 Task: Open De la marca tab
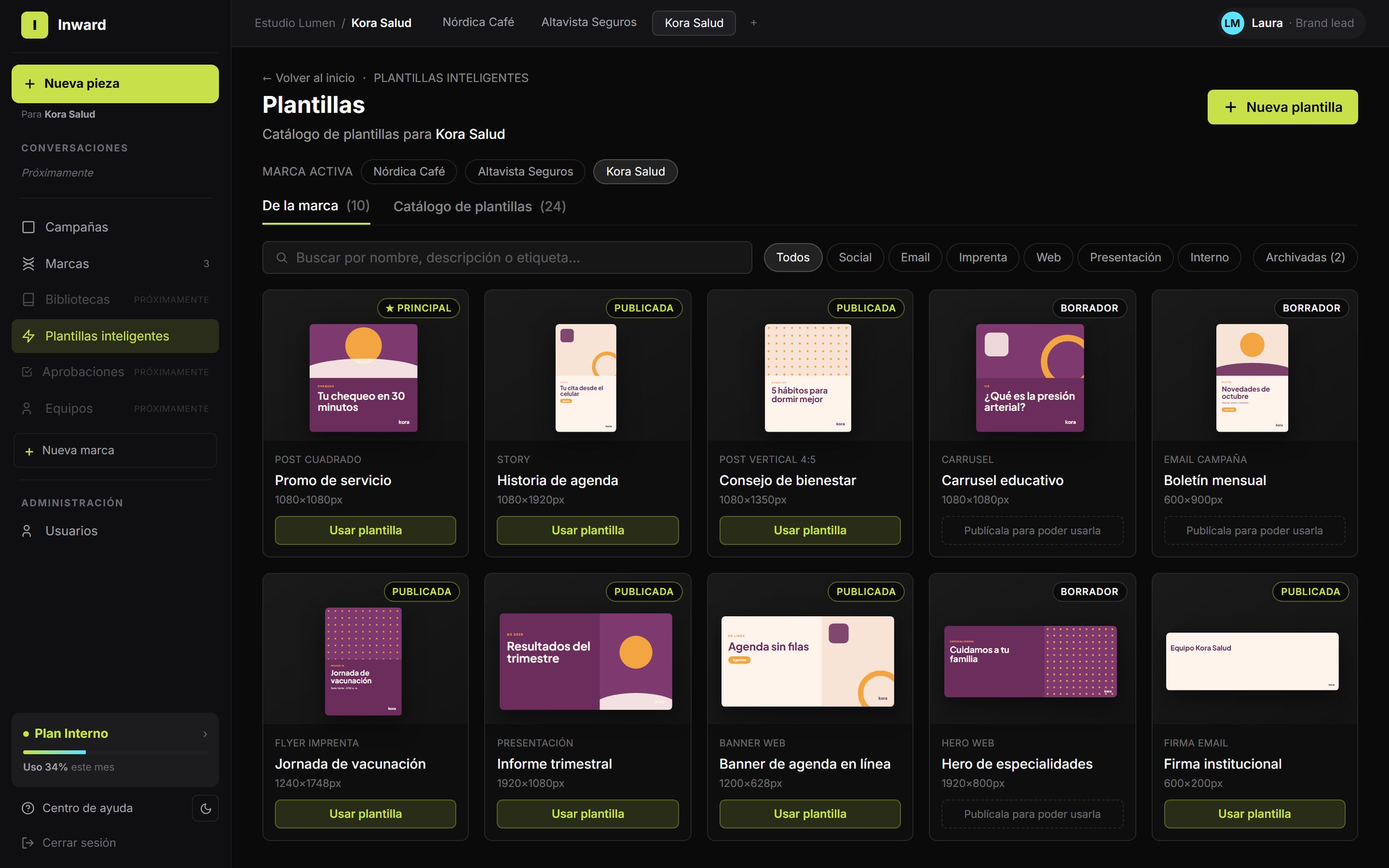(x=316, y=207)
